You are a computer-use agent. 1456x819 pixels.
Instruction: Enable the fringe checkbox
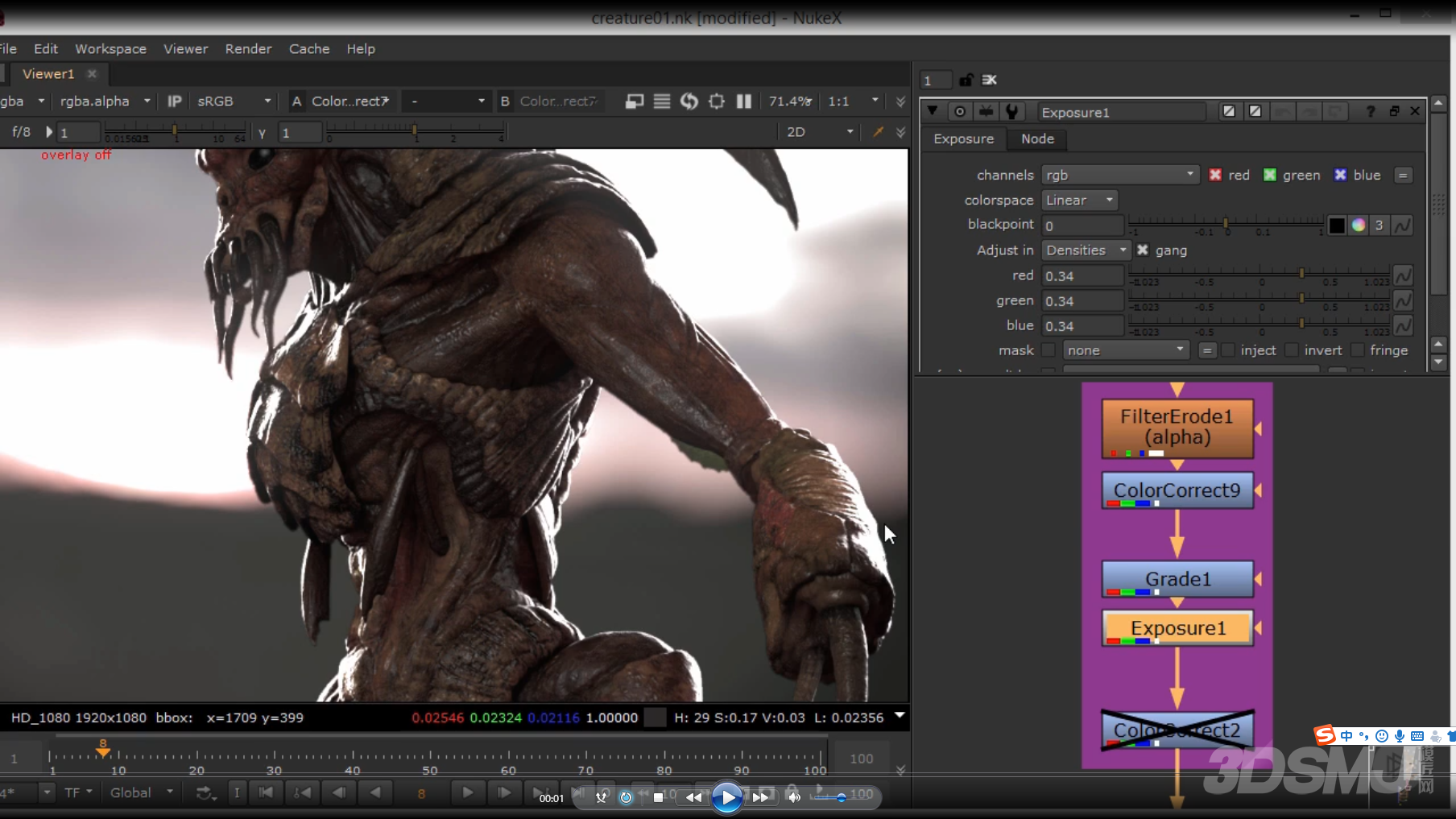tap(1357, 350)
